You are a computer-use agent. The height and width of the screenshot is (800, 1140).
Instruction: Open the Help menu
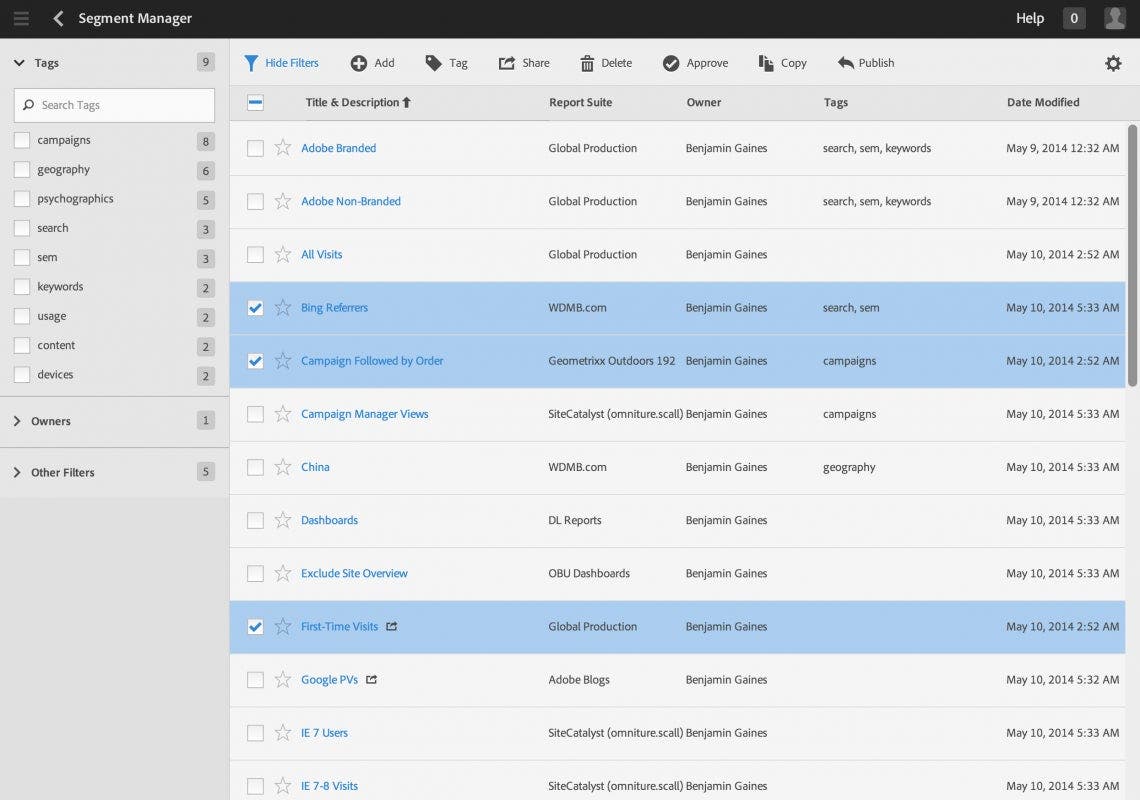pyautogui.click(x=1029, y=18)
